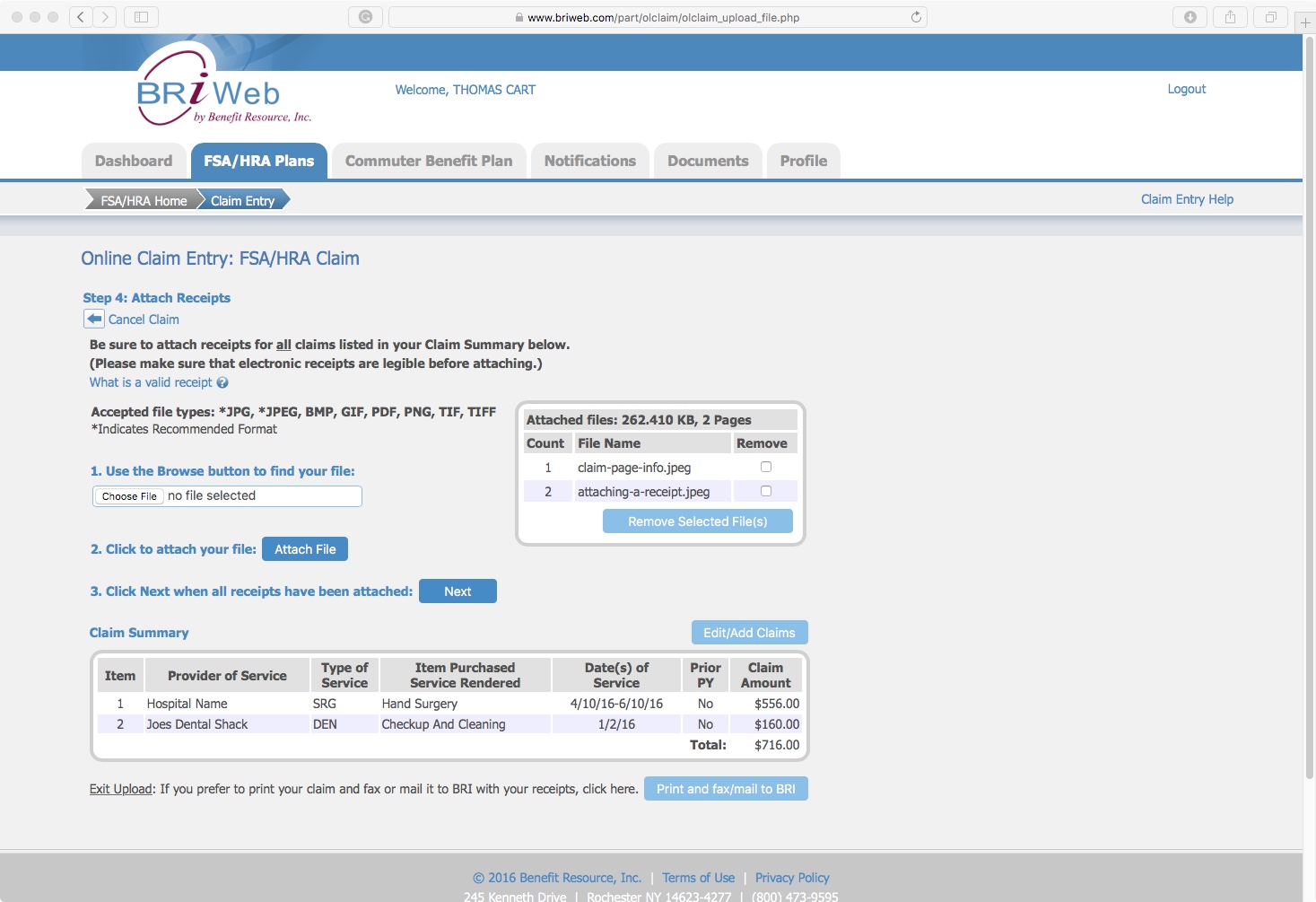Click the Choose File field
Image resolution: width=1316 pixels, height=902 pixels.
[128, 495]
